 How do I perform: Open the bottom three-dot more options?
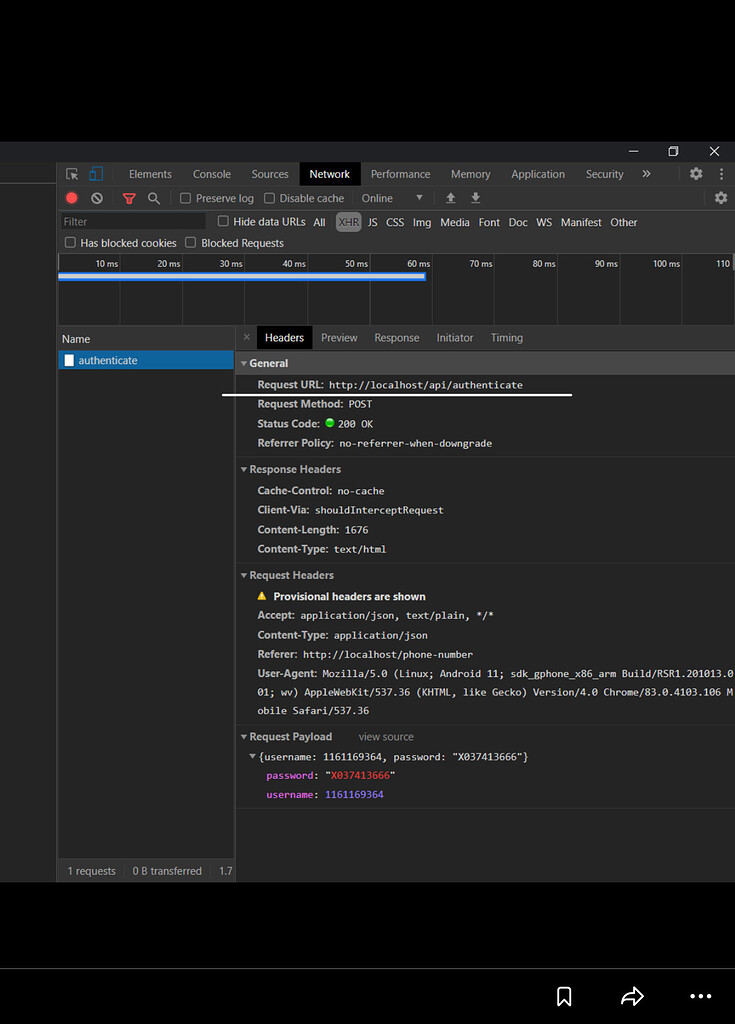coord(700,996)
